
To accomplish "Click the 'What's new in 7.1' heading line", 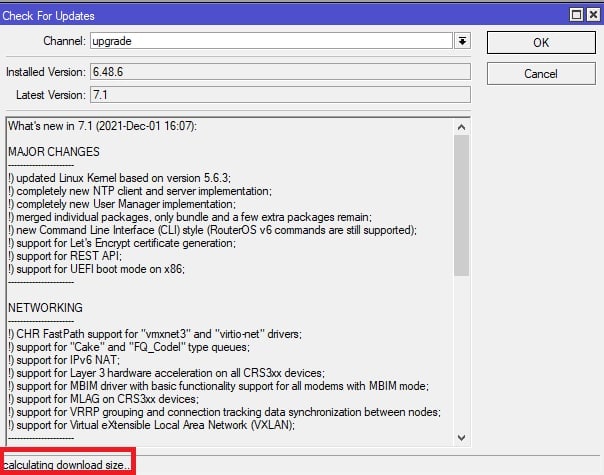I will 102,126.
